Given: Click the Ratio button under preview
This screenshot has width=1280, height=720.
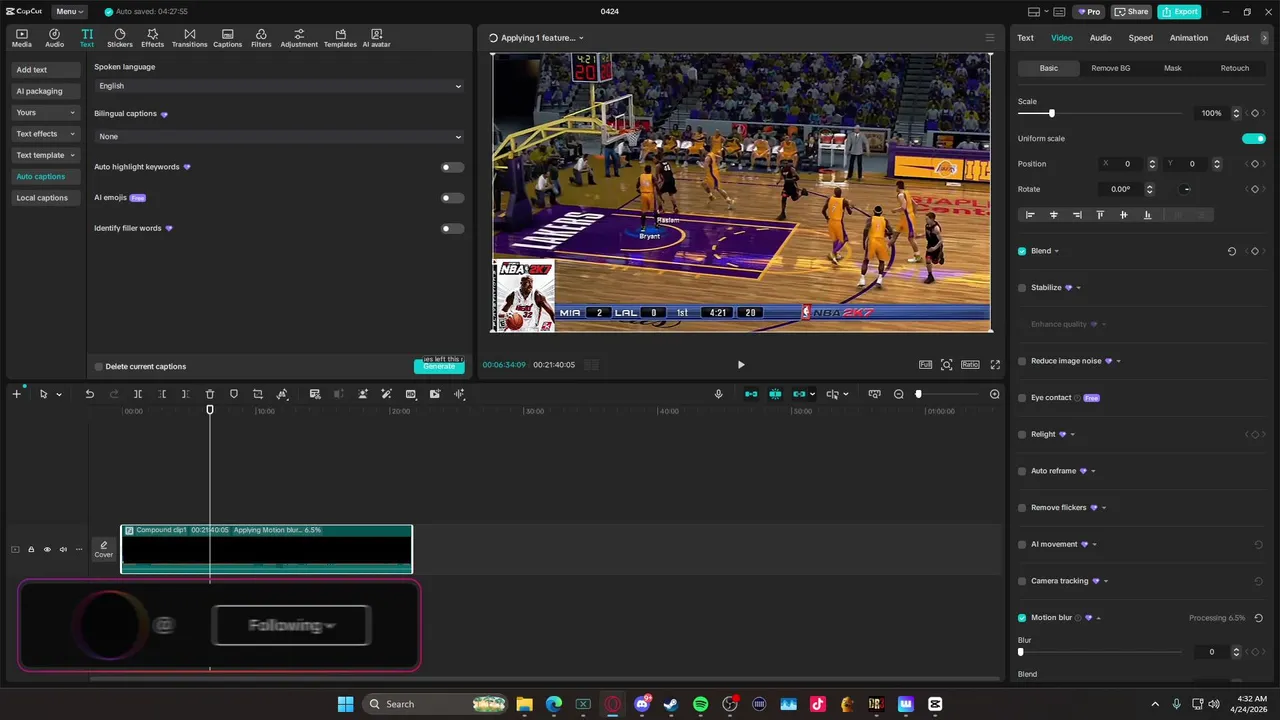Looking at the screenshot, I should tap(970, 365).
